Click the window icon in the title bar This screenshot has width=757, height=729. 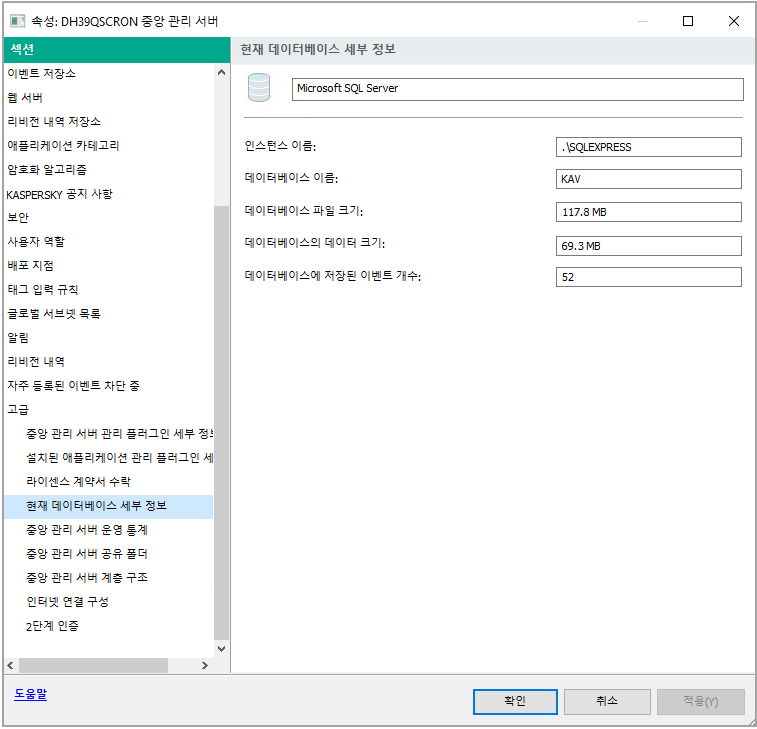[x=17, y=21]
